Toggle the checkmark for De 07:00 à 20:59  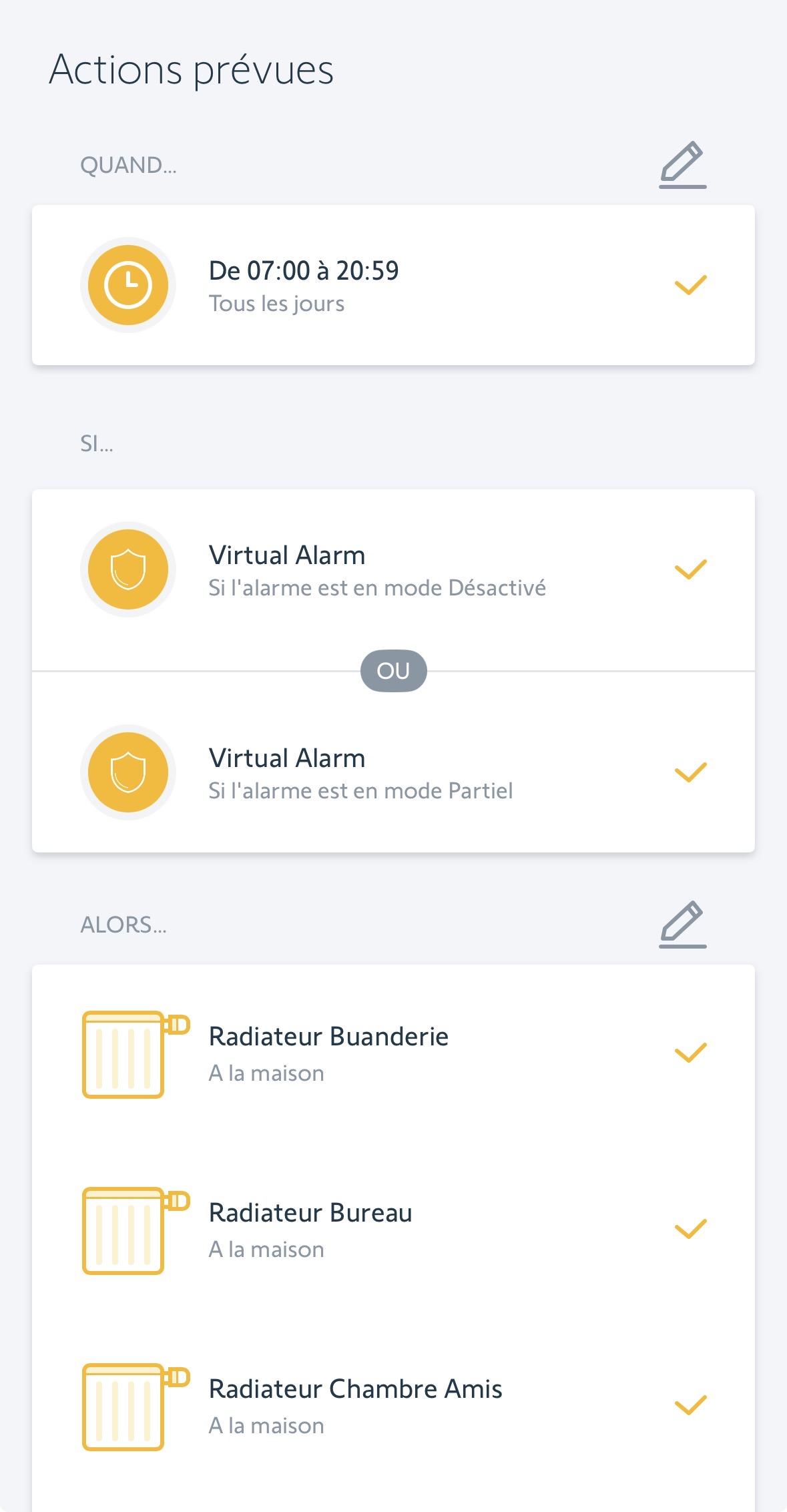click(x=690, y=285)
